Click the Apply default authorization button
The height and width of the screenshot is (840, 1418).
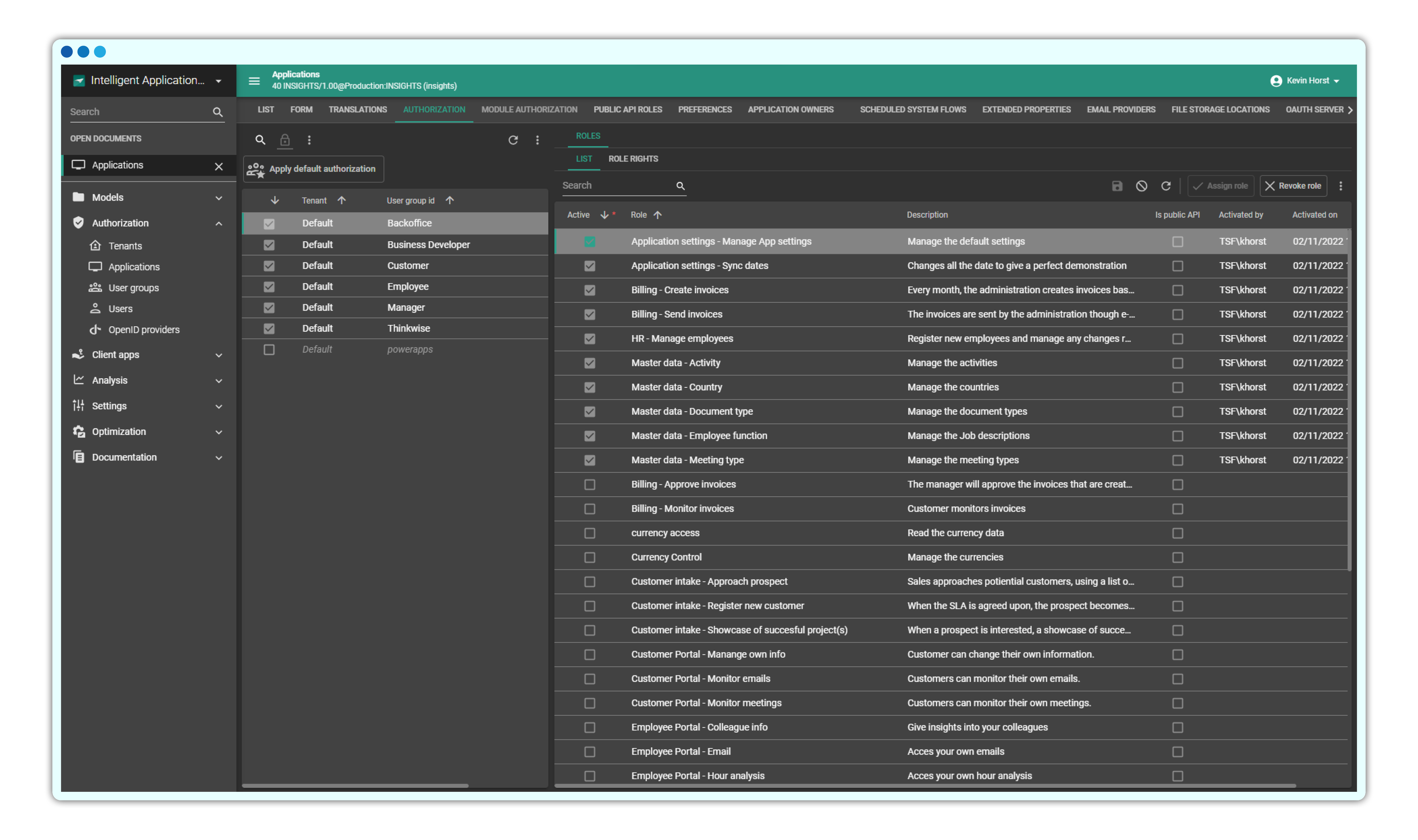tap(313, 168)
